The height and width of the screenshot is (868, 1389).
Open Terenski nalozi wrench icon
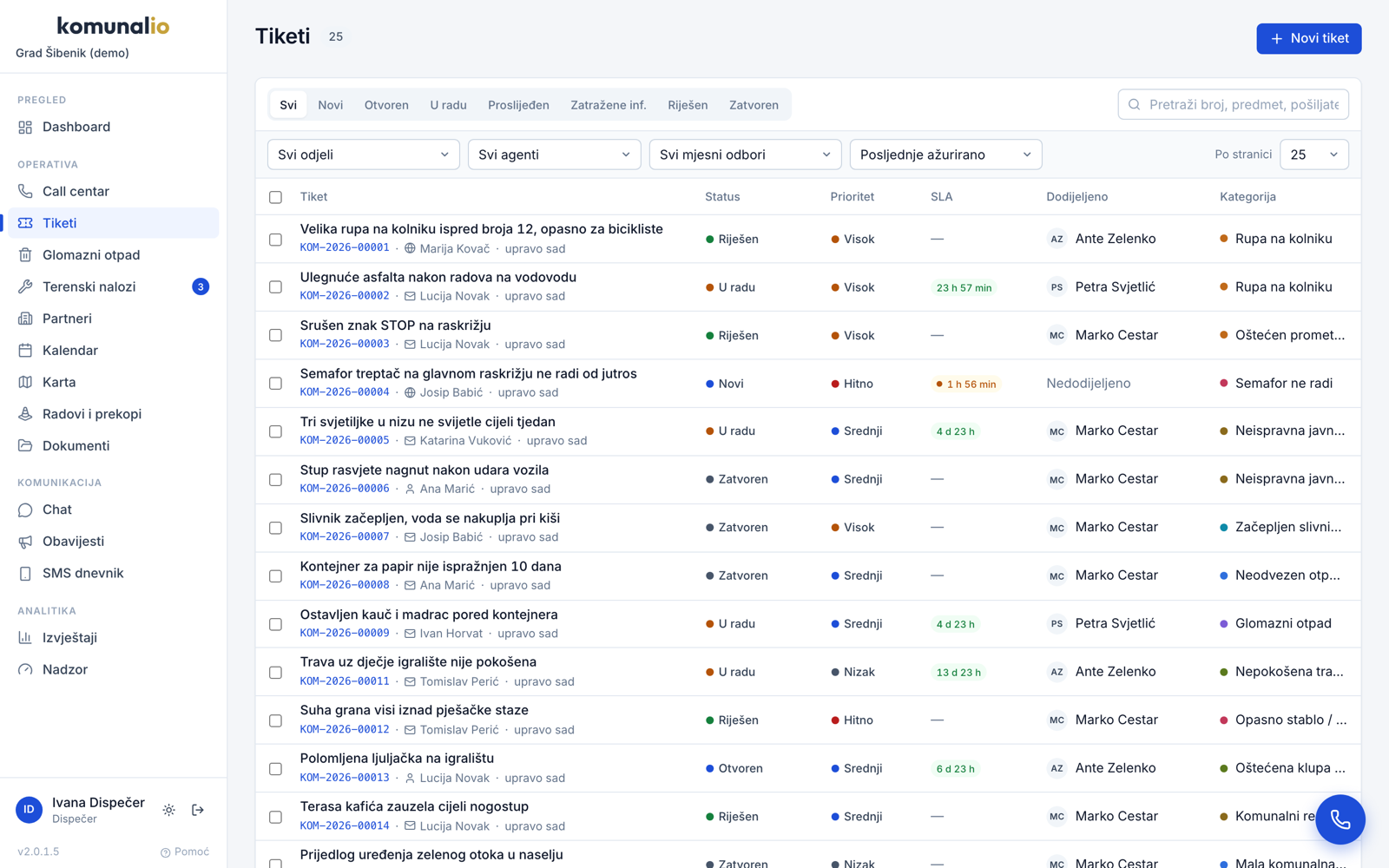click(25, 286)
